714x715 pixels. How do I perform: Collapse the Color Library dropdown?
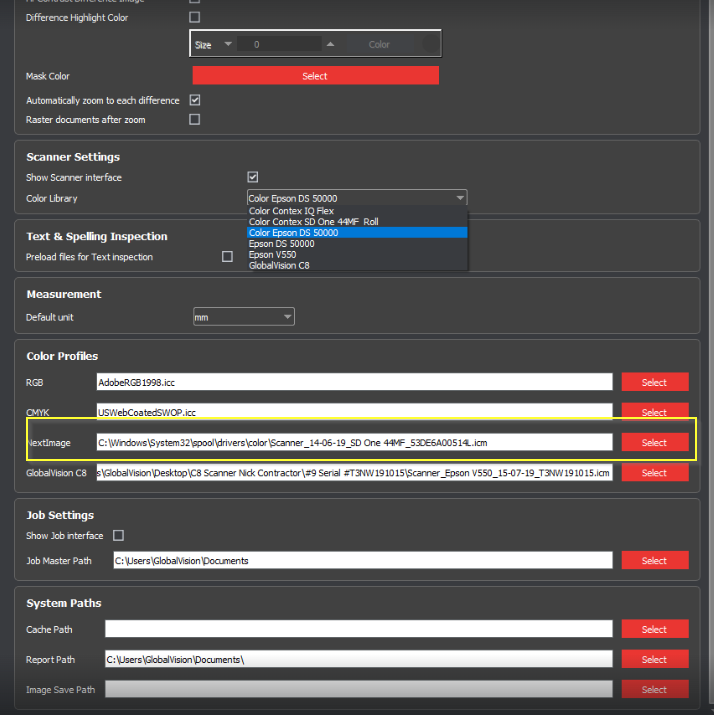(459, 198)
